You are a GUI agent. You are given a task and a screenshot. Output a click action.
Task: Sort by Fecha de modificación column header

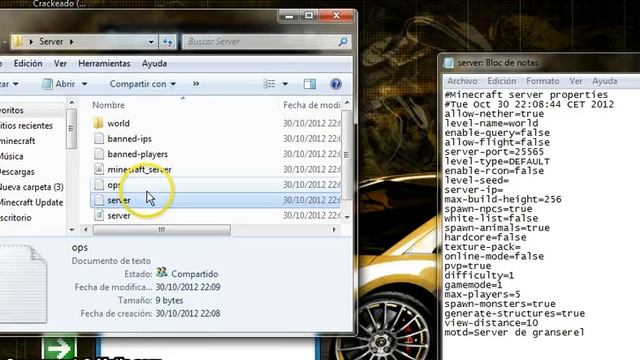(311, 105)
